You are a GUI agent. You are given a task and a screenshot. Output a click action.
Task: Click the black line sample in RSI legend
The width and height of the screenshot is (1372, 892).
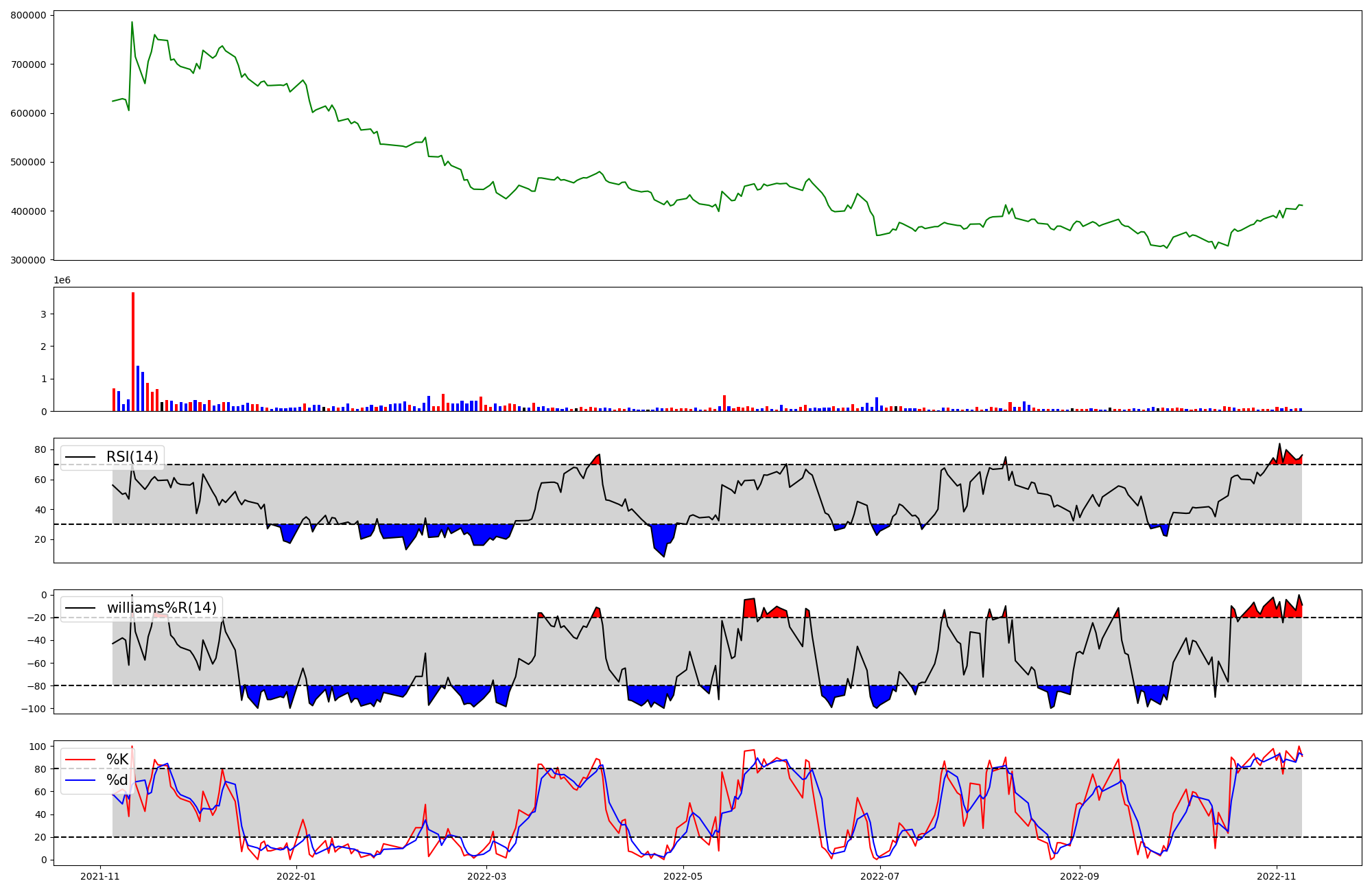click(x=80, y=457)
